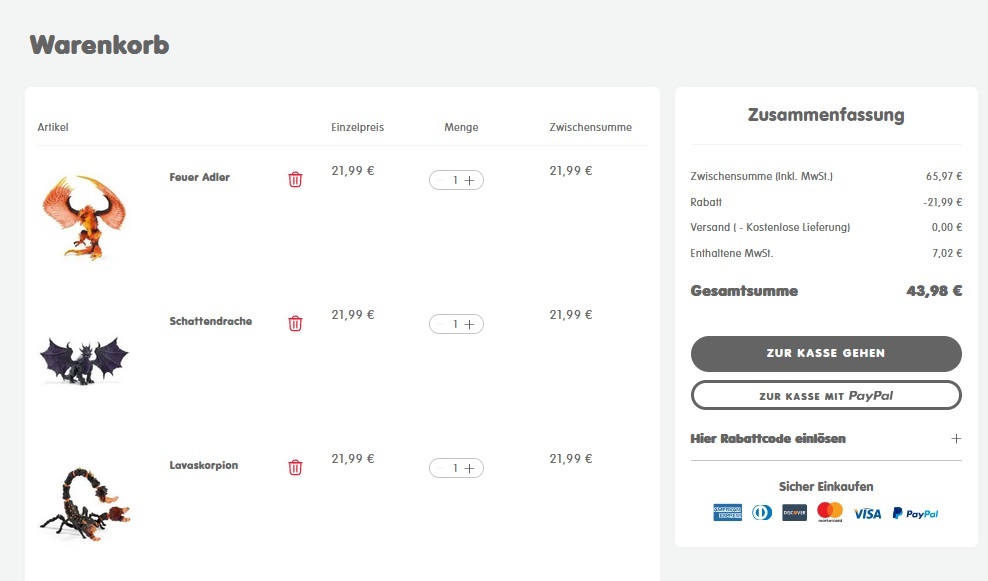
Task: Proceed via Zur Kasse gehen button
Action: click(x=826, y=354)
